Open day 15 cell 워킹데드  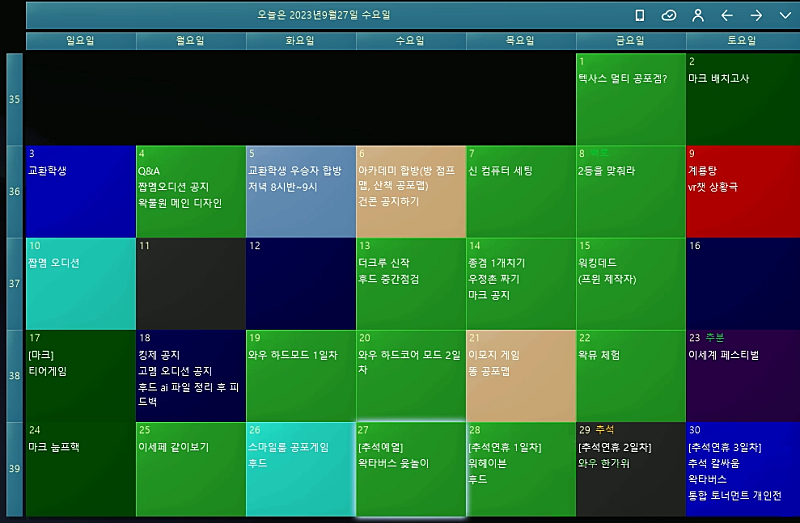(631, 284)
